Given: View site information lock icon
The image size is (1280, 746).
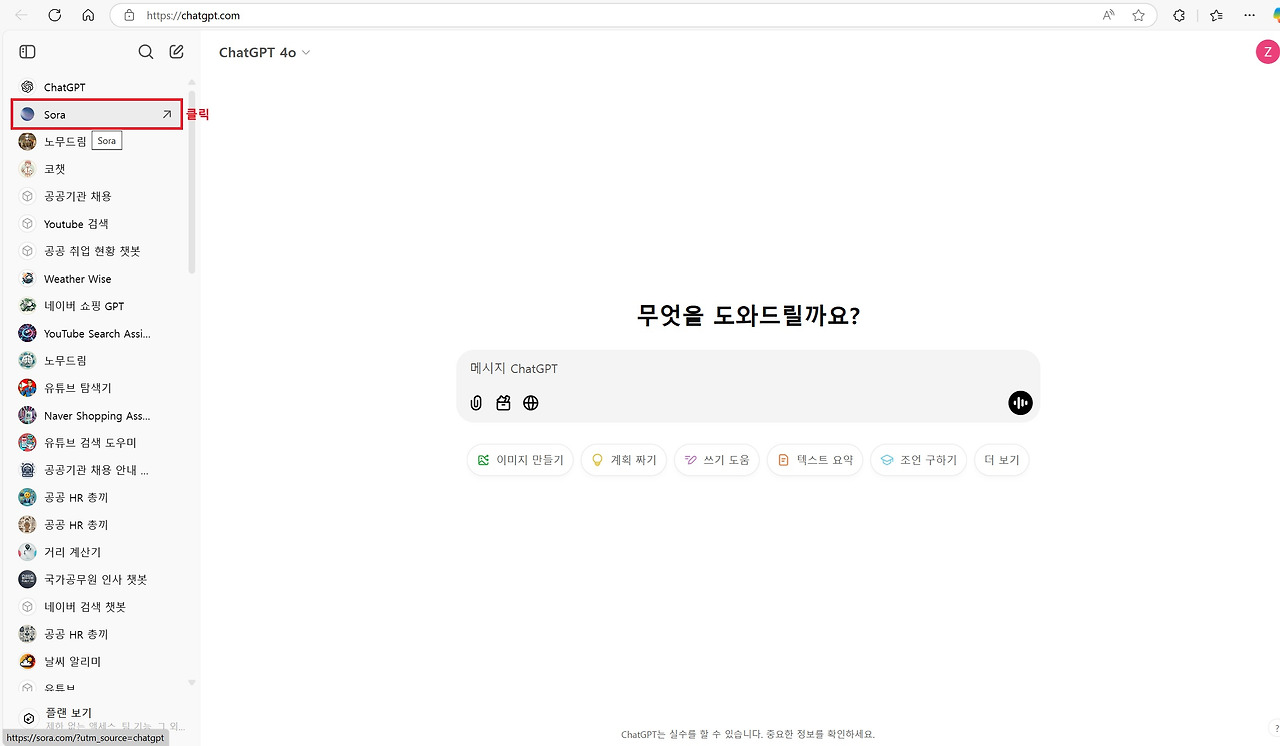Looking at the screenshot, I should (x=128, y=15).
